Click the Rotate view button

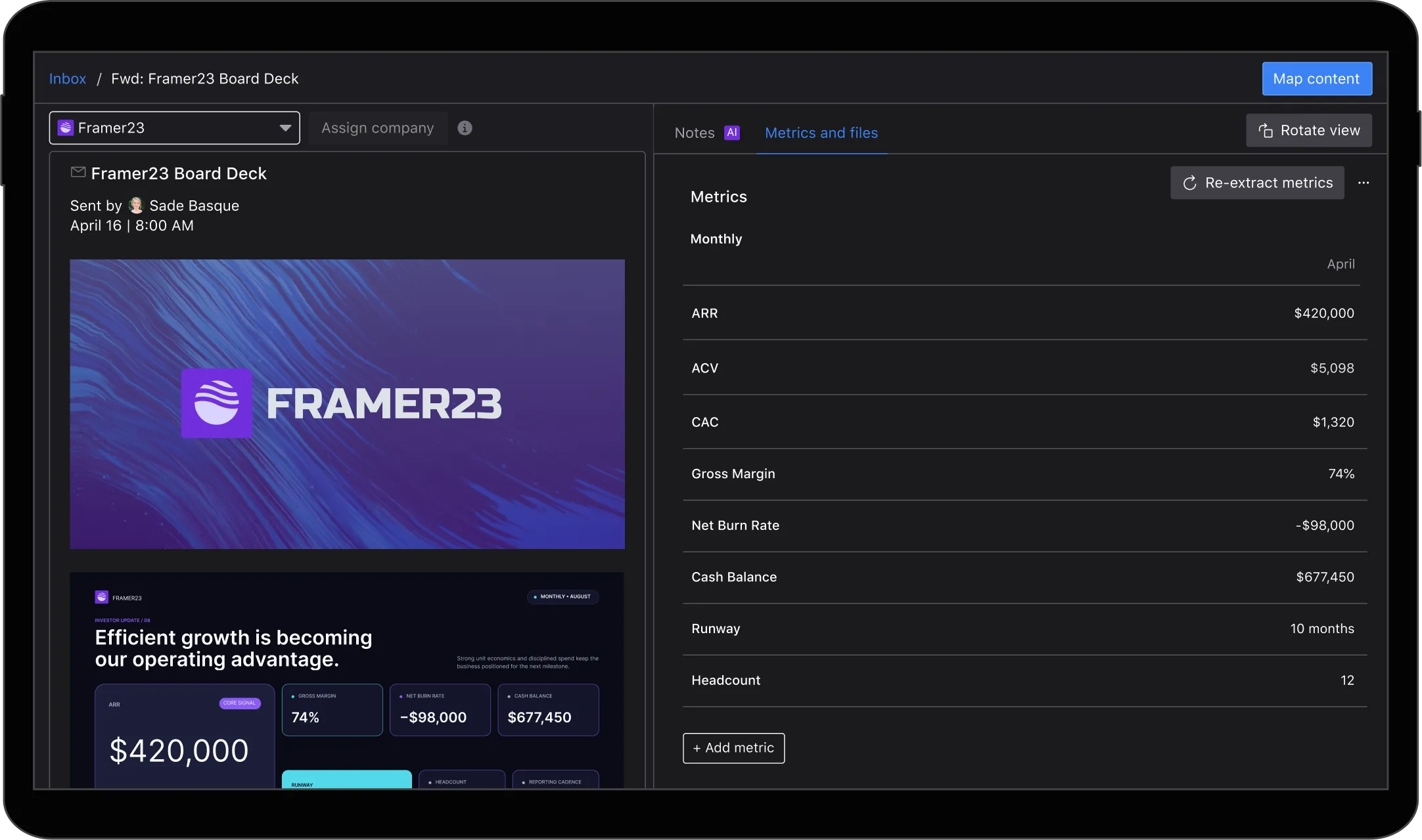tap(1309, 130)
